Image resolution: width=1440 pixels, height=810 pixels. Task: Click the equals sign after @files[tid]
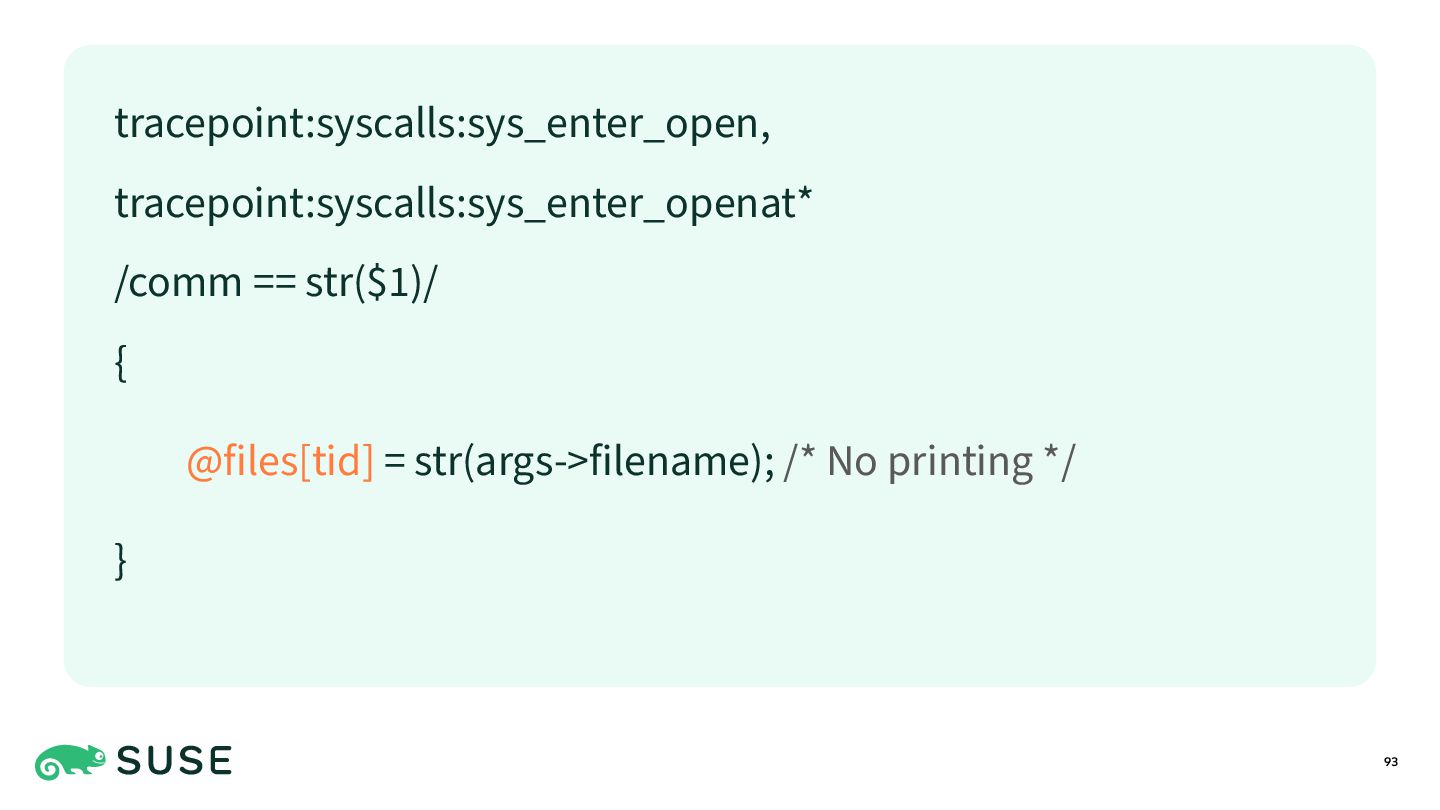pos(394,463)
